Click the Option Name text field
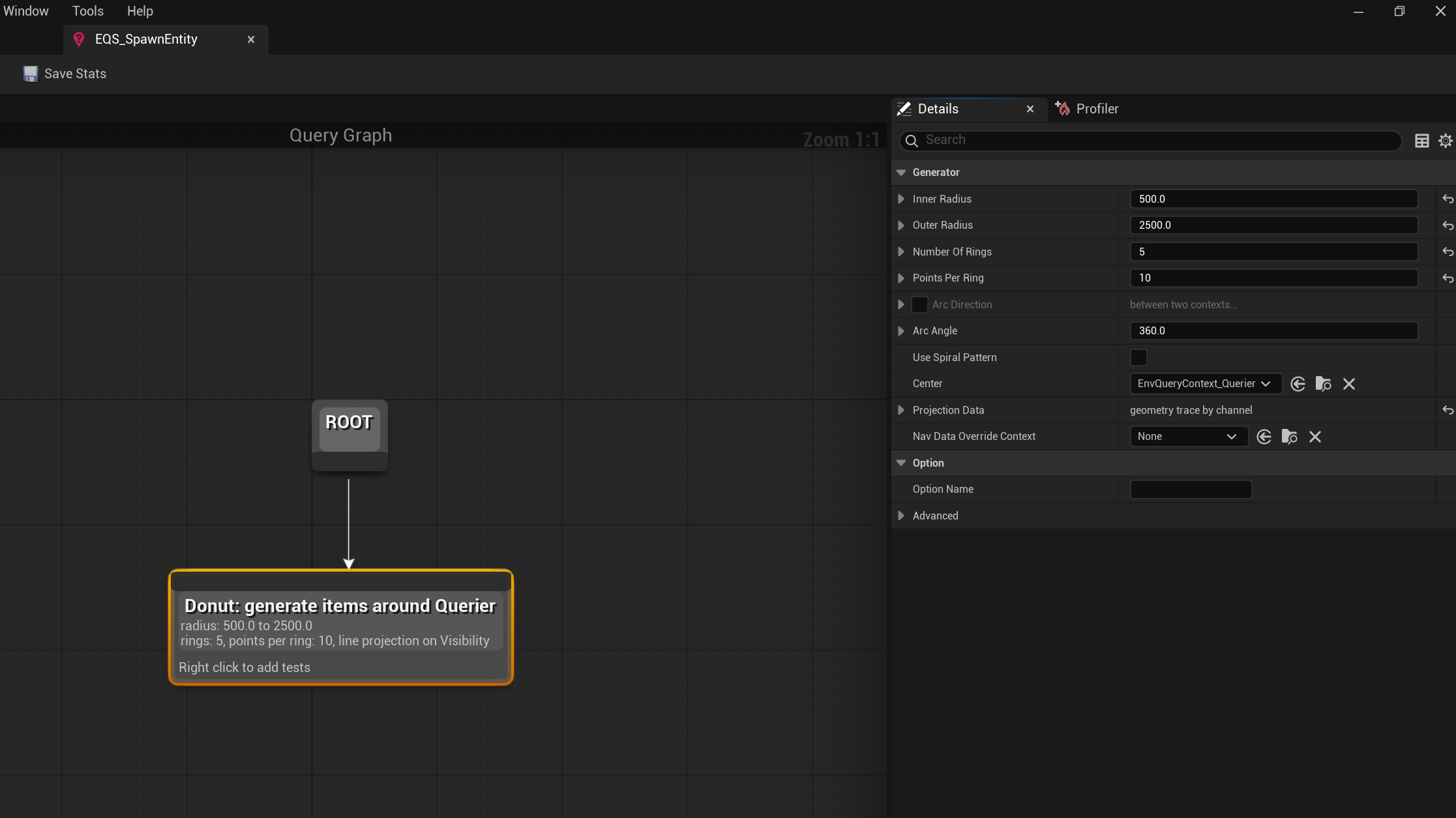1456x818 pixels. (x=1191, y=489)
